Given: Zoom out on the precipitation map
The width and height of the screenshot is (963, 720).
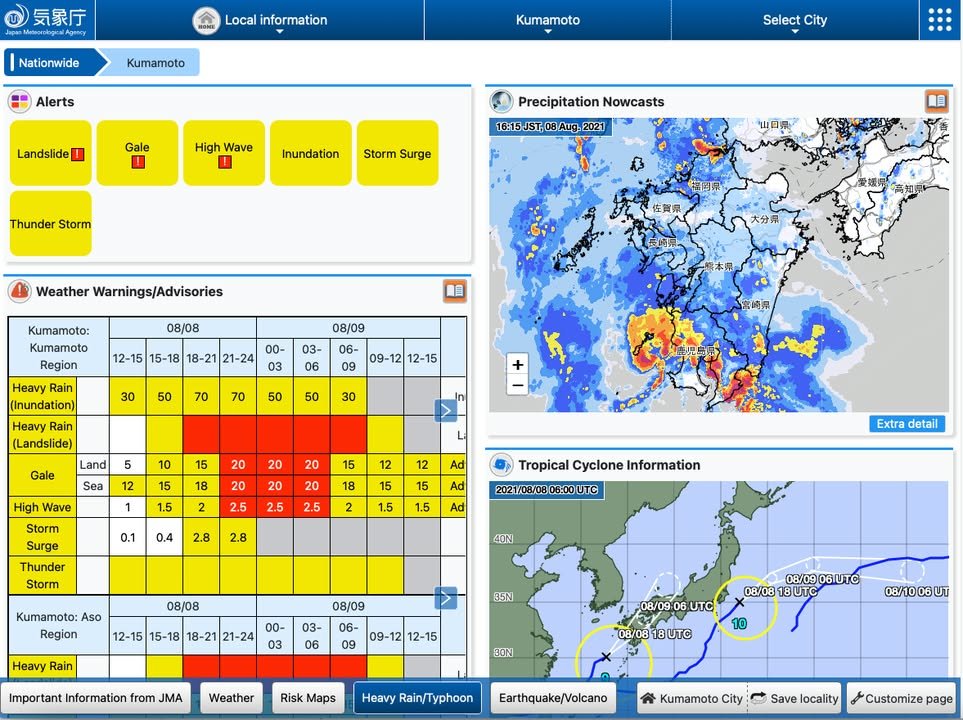Looking at the screenshot, I should tap(517, 386).
